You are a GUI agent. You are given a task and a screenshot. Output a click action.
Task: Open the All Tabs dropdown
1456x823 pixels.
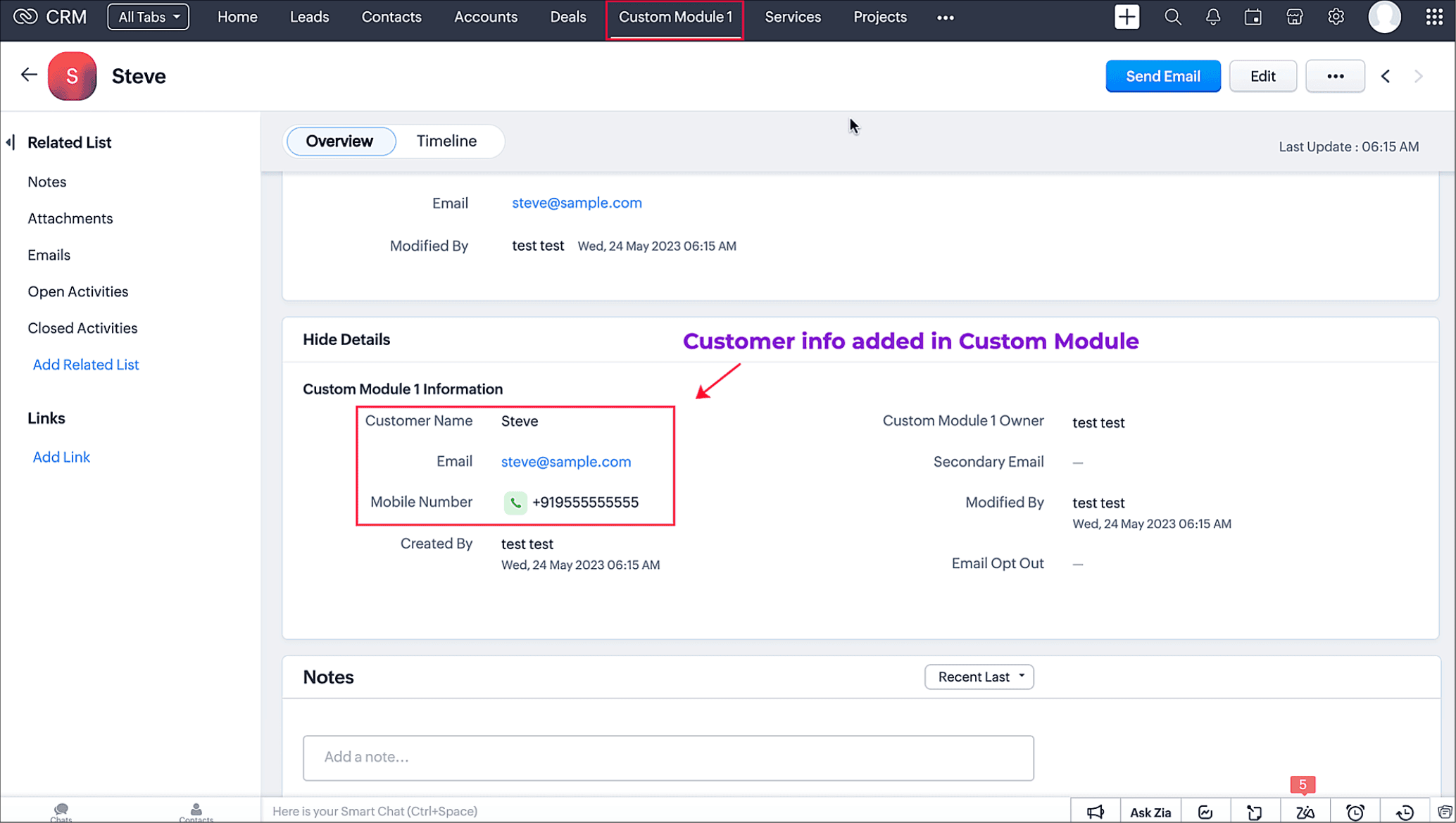point(148,17)
